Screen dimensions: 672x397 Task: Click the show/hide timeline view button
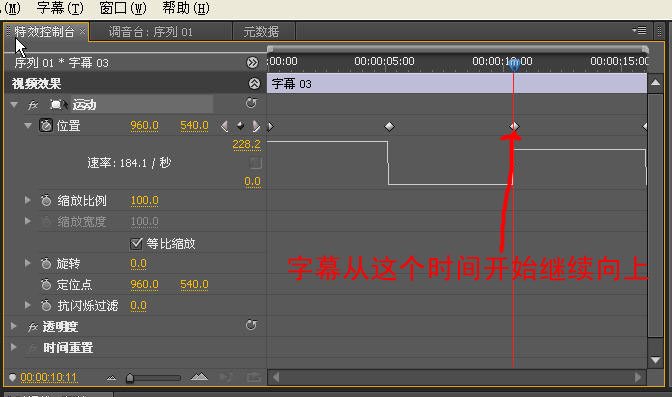pos(252,63)
